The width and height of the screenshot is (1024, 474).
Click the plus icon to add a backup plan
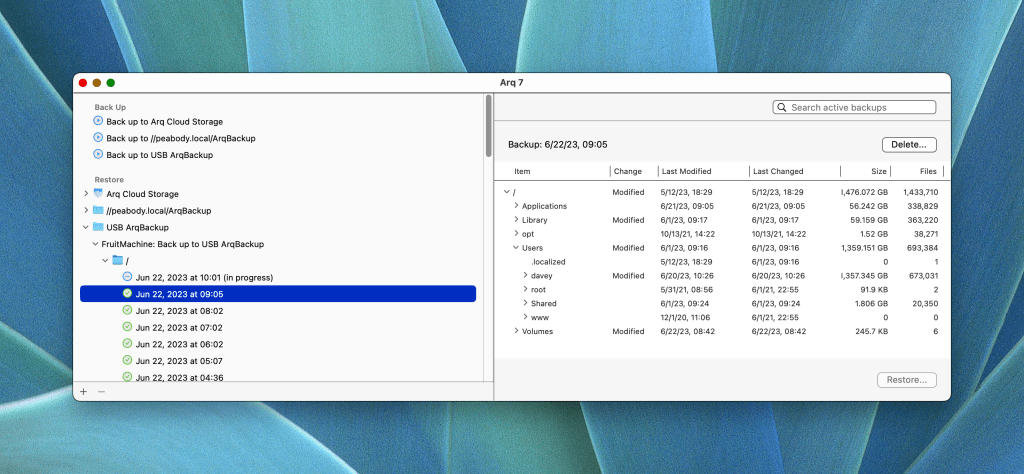(x=83, y=391)
